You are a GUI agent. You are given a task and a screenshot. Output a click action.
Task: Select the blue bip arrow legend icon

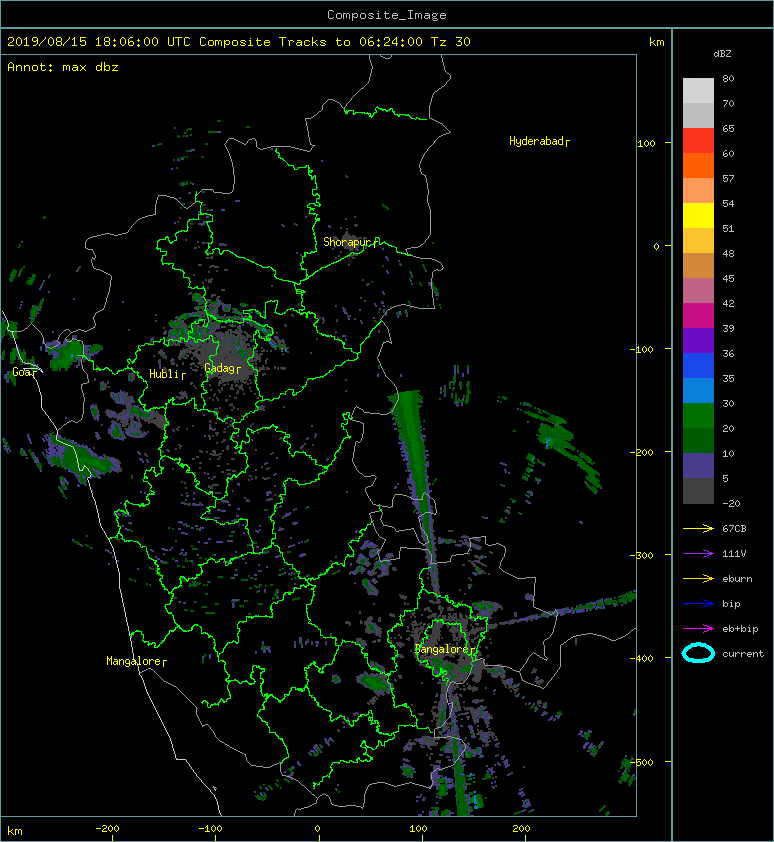tap(698, 604)
